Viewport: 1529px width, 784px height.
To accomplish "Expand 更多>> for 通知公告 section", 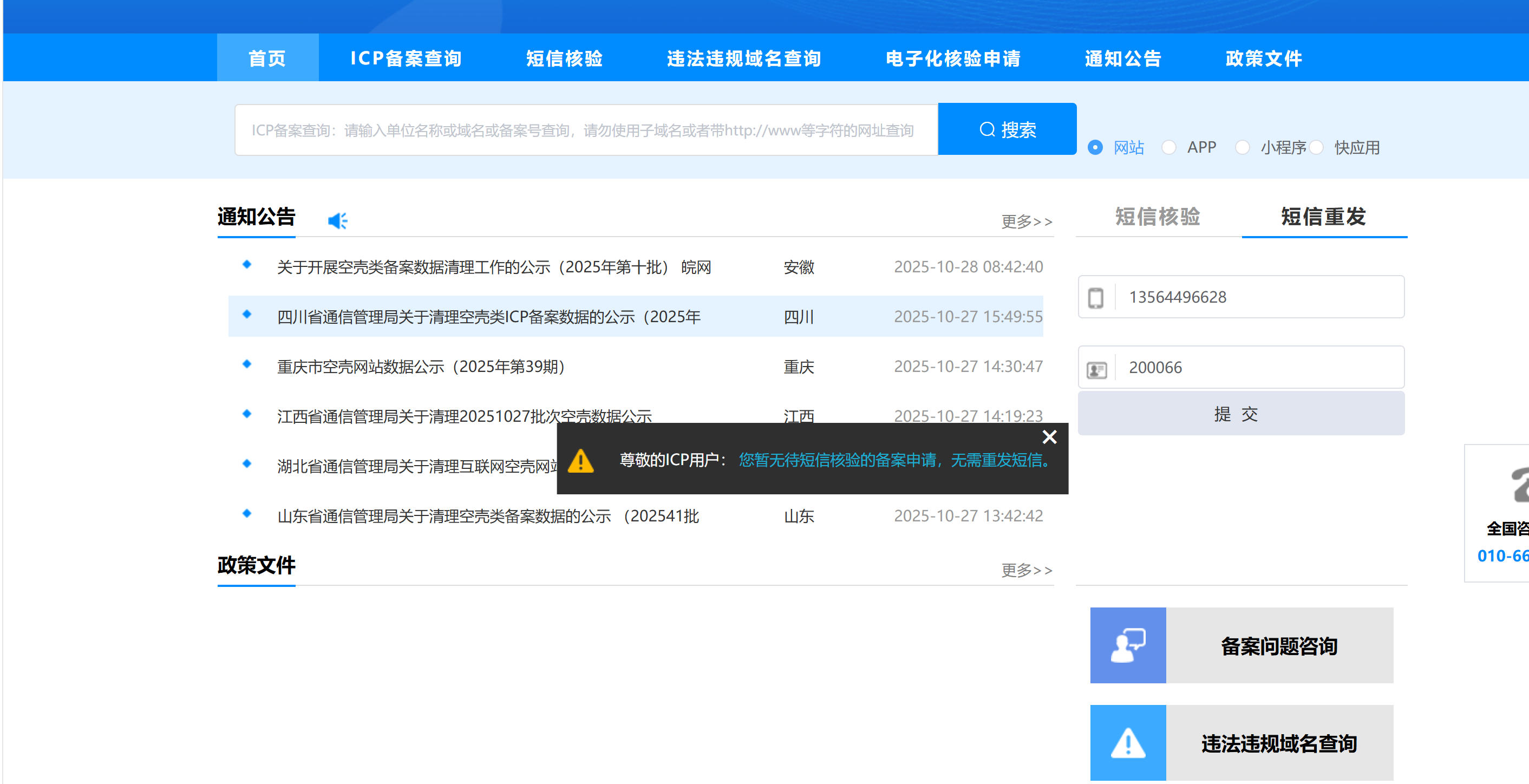I will (x=1026, y=221).
